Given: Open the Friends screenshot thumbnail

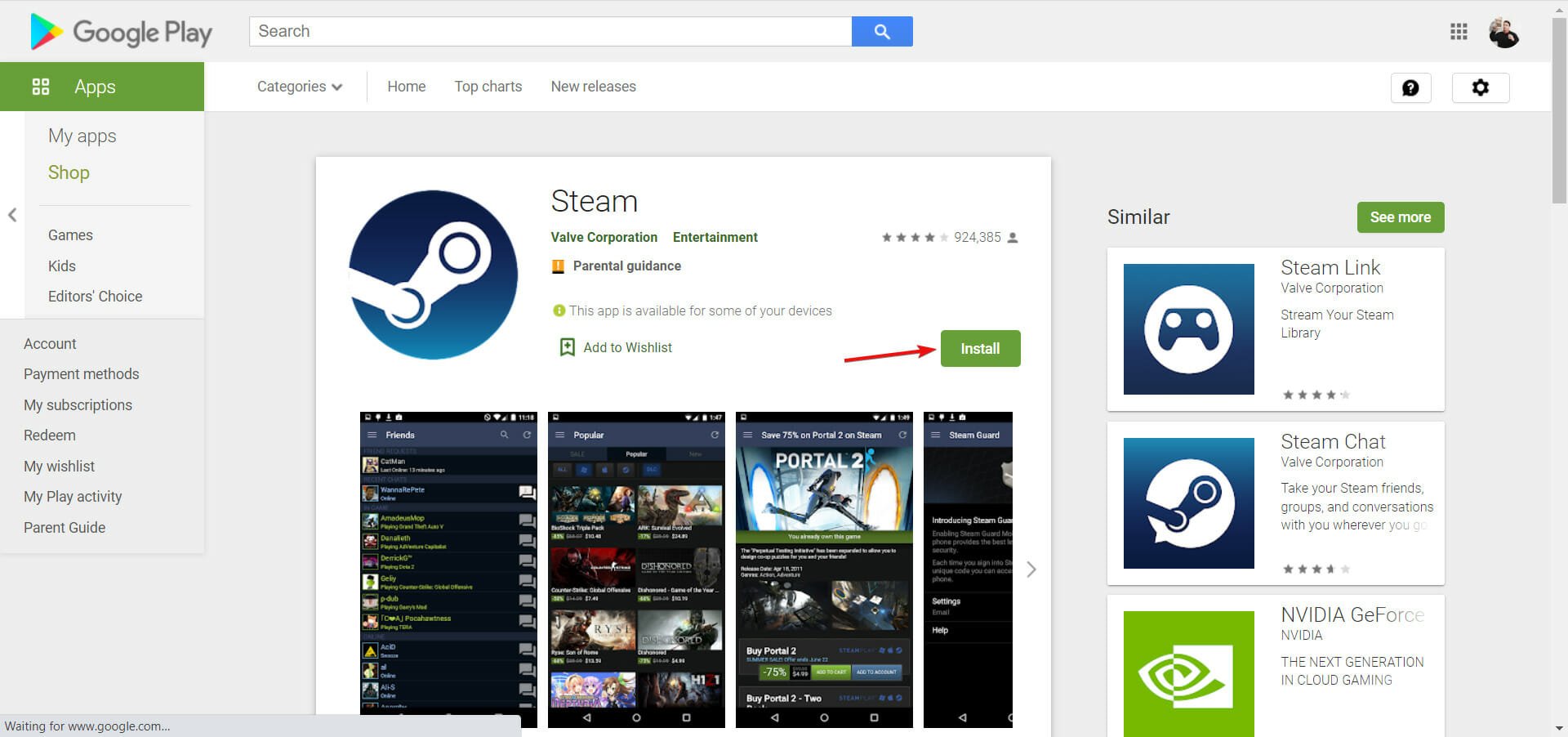Looking at the screenshot, I should click(448, 569).
